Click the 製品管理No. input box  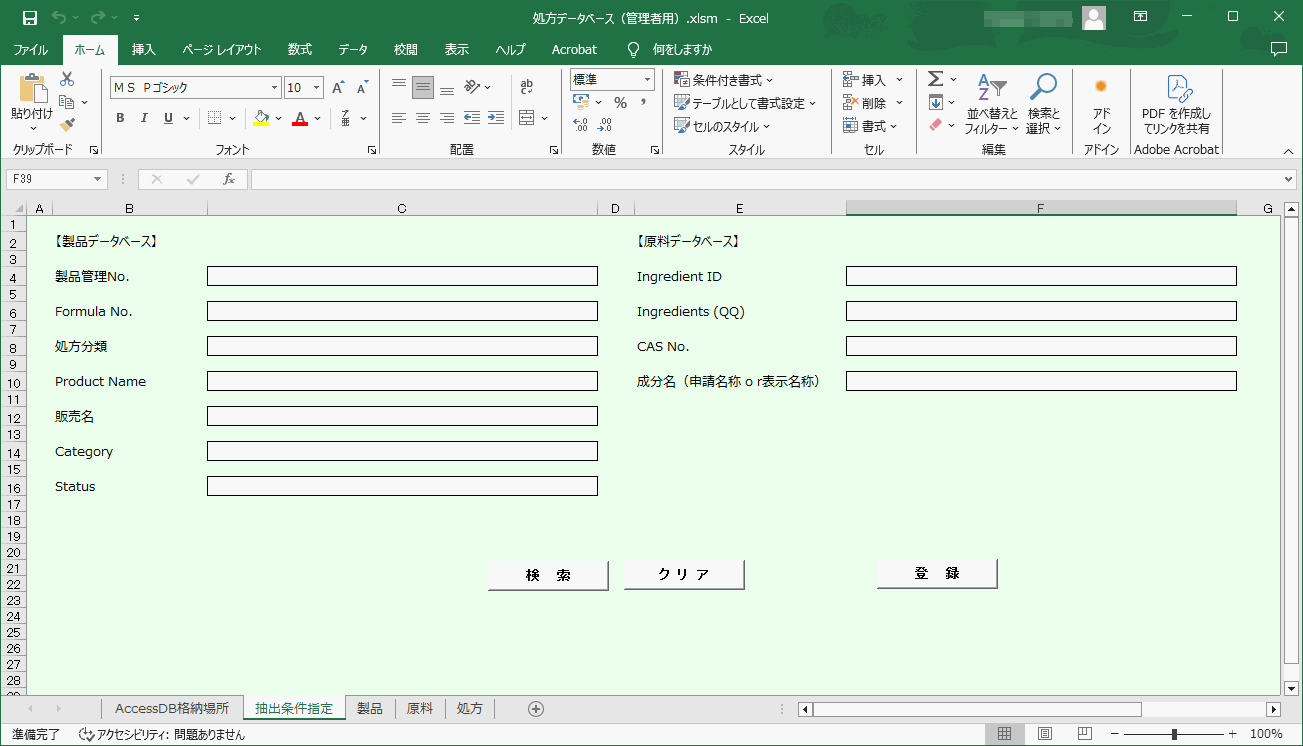[402, 276]
